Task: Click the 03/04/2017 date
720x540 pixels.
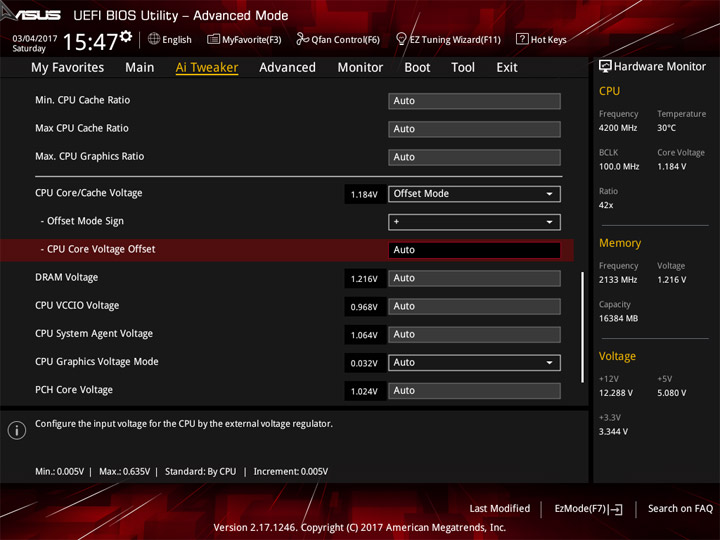Action: pos(35,39)
